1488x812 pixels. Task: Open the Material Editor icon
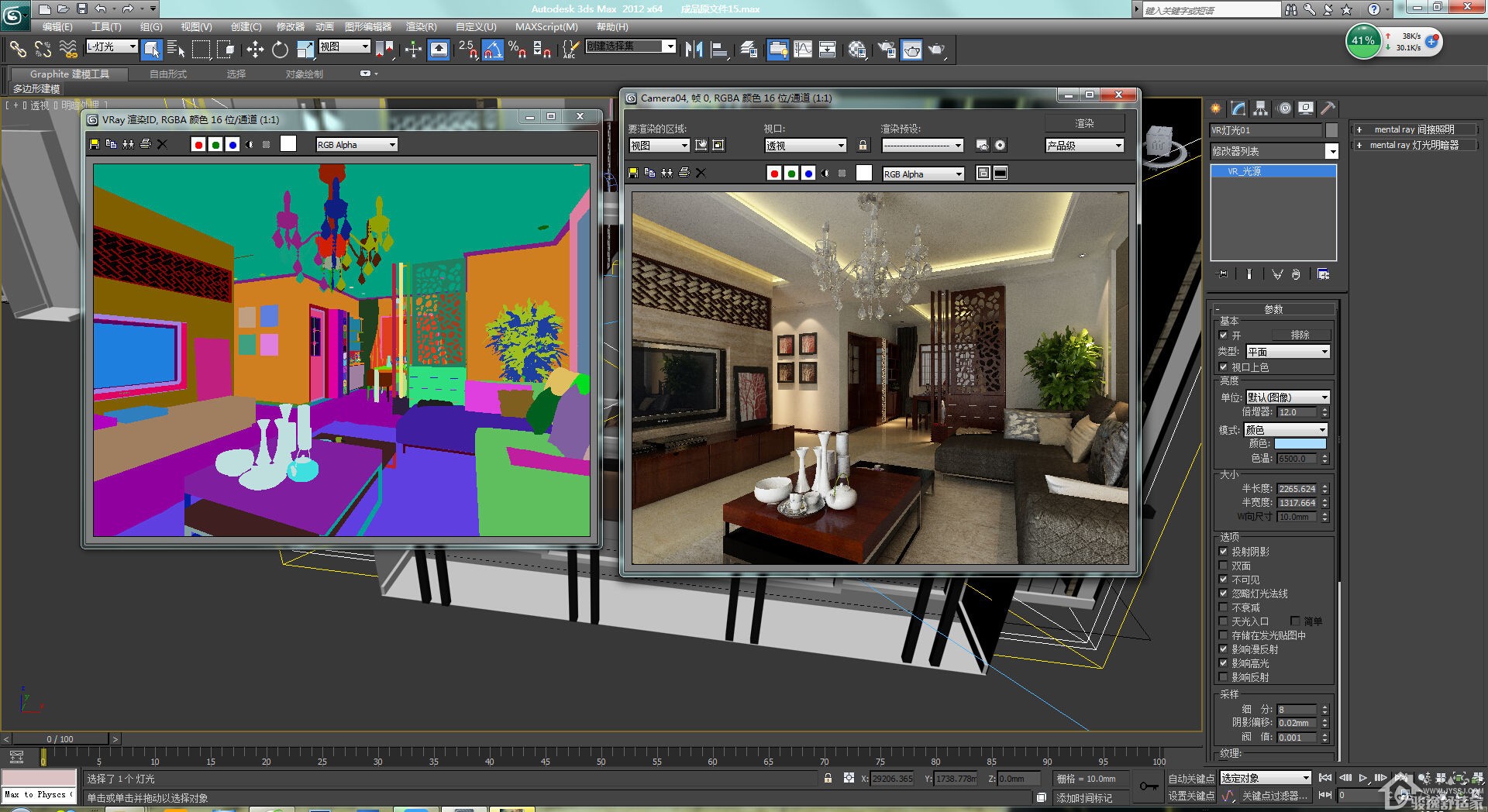tap(856, 50)
